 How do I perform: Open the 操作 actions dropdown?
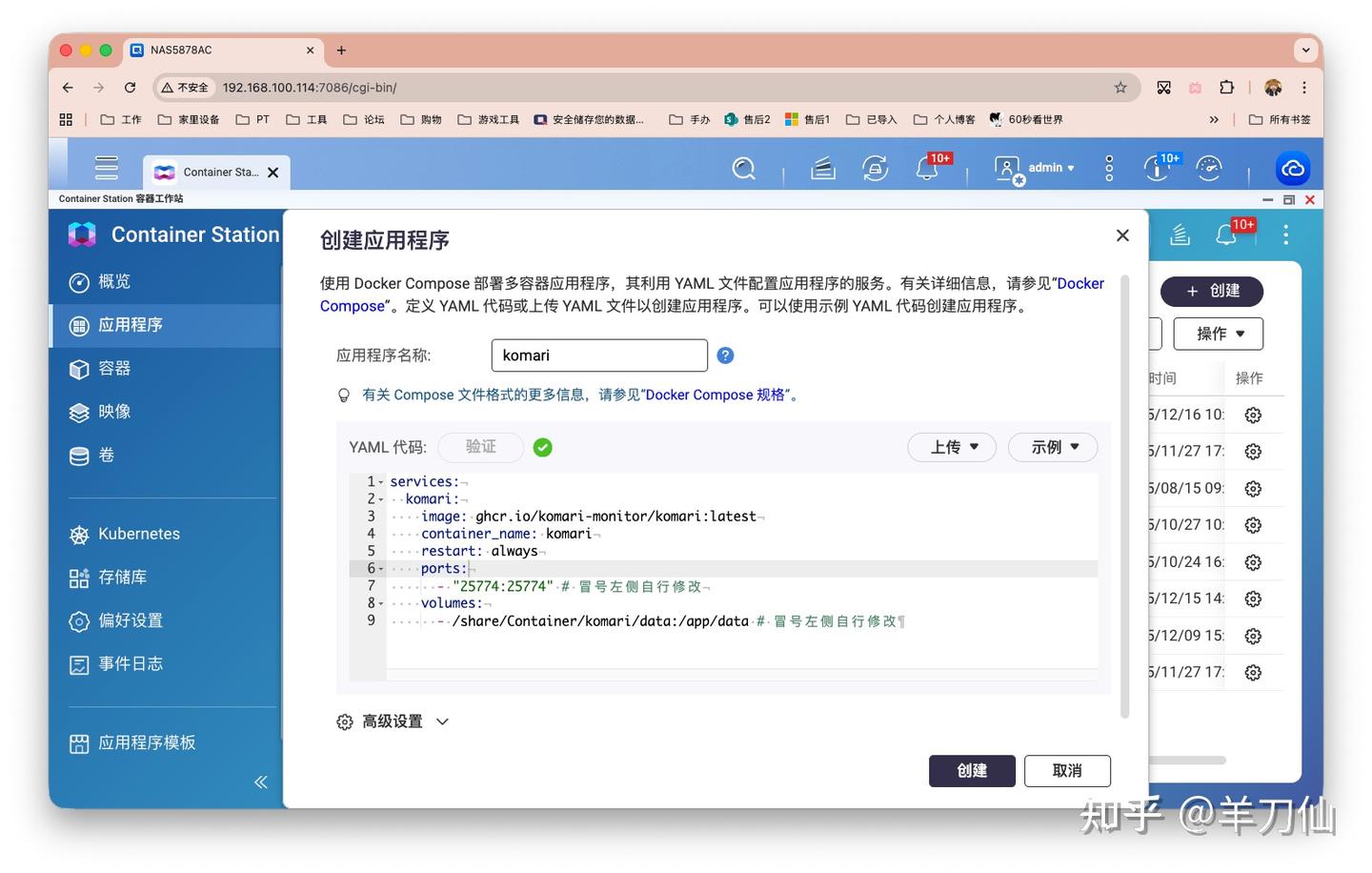(1218, 334)
